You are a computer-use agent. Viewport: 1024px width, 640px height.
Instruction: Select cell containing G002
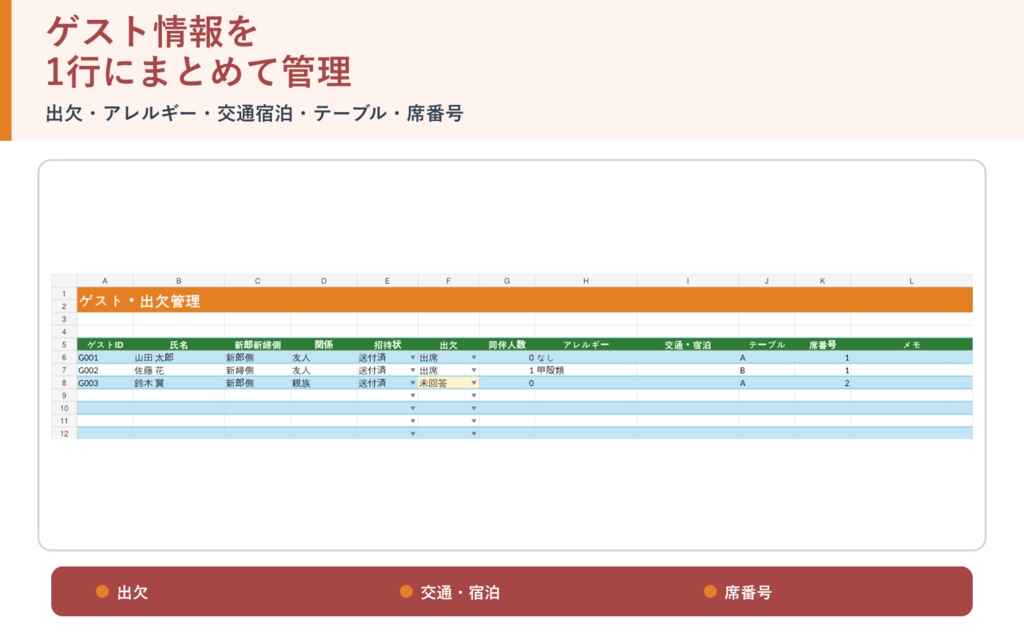pyautogui.click(x=104, y=370)
